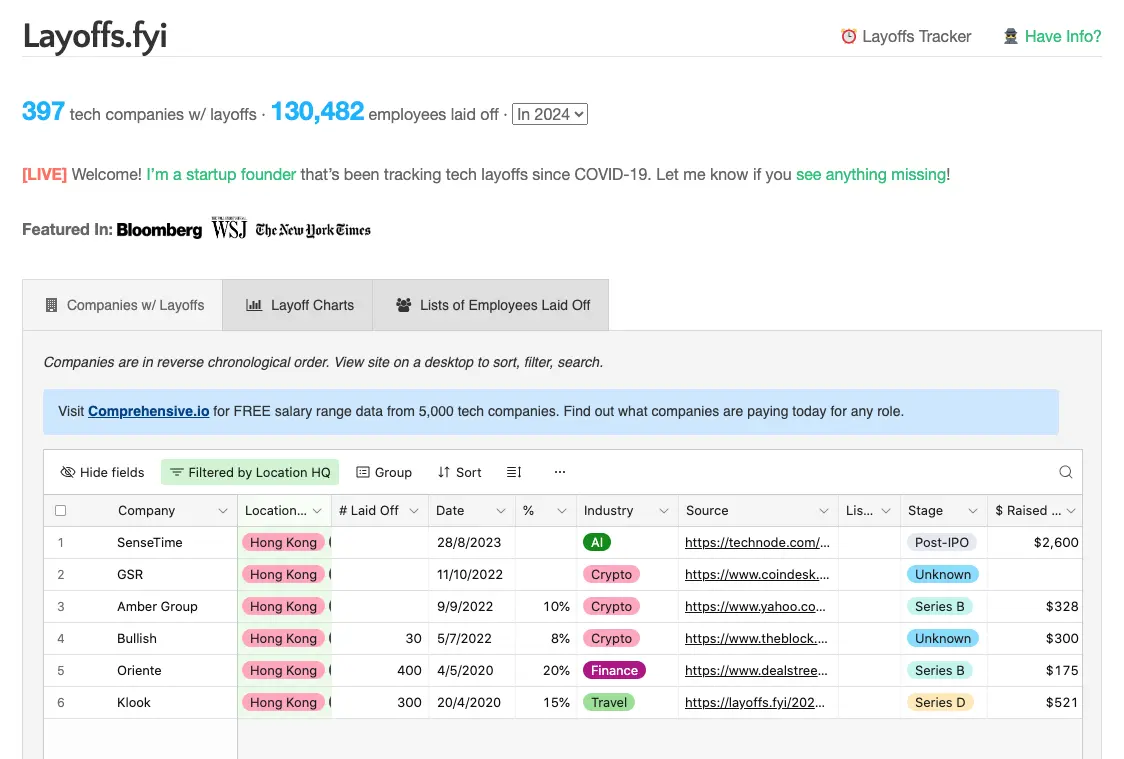This screenshot has height=759, width=1124.
Task: Click the green AI industry tag
Action: pos(596,543)
